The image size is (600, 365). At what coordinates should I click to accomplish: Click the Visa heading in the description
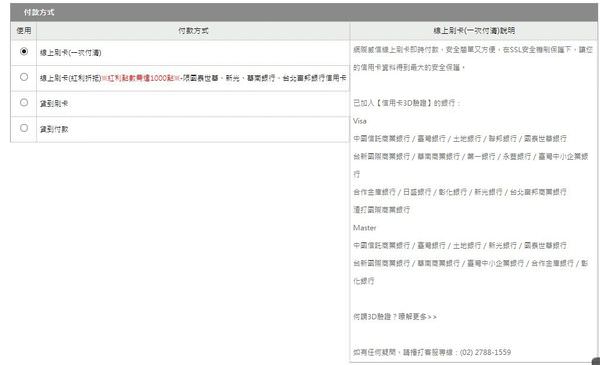[360, 121]
